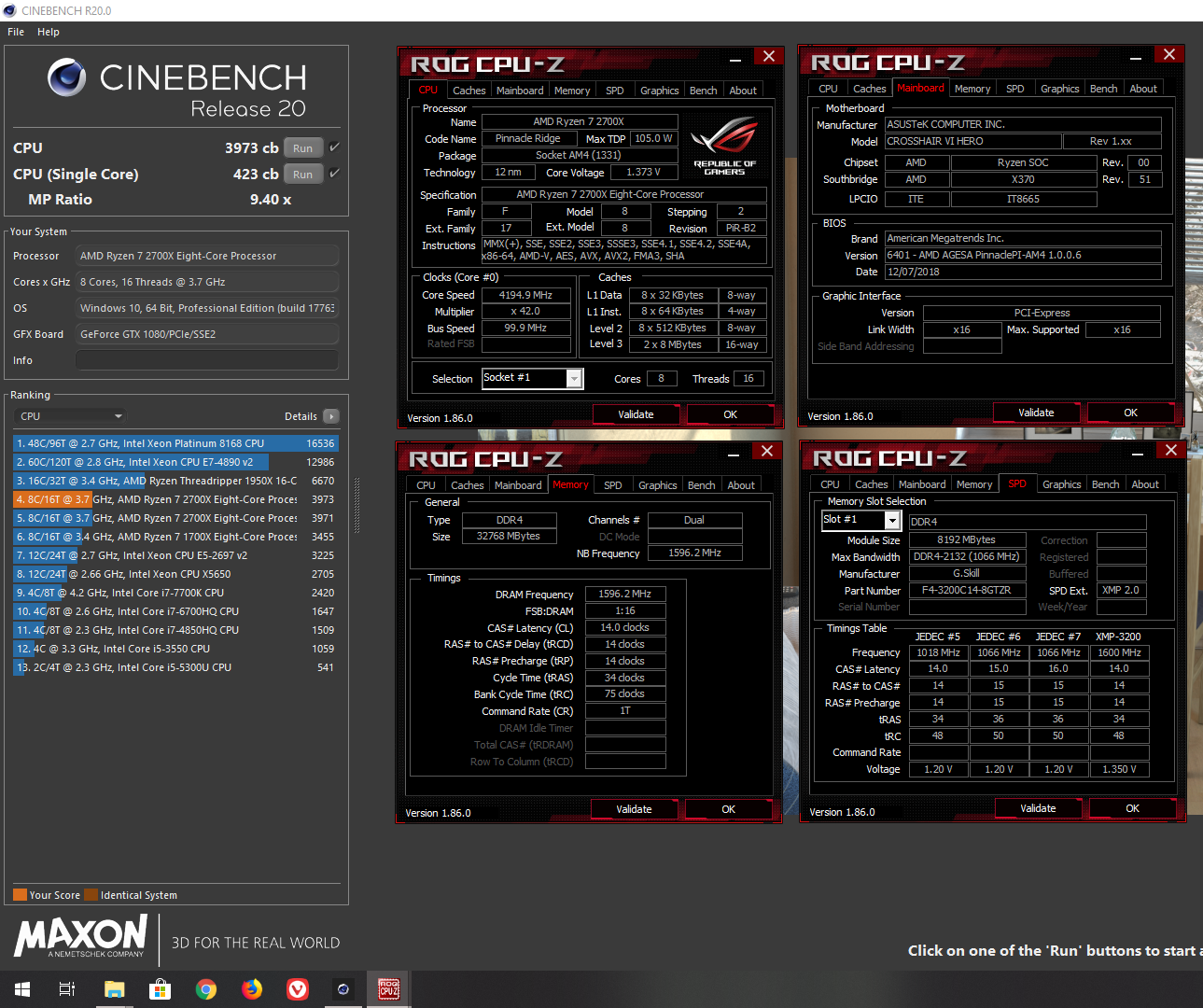This screenshot has width=1203, height=1008.
Task: Launch Firefox from the taskbar
Action: coord(252,989)
